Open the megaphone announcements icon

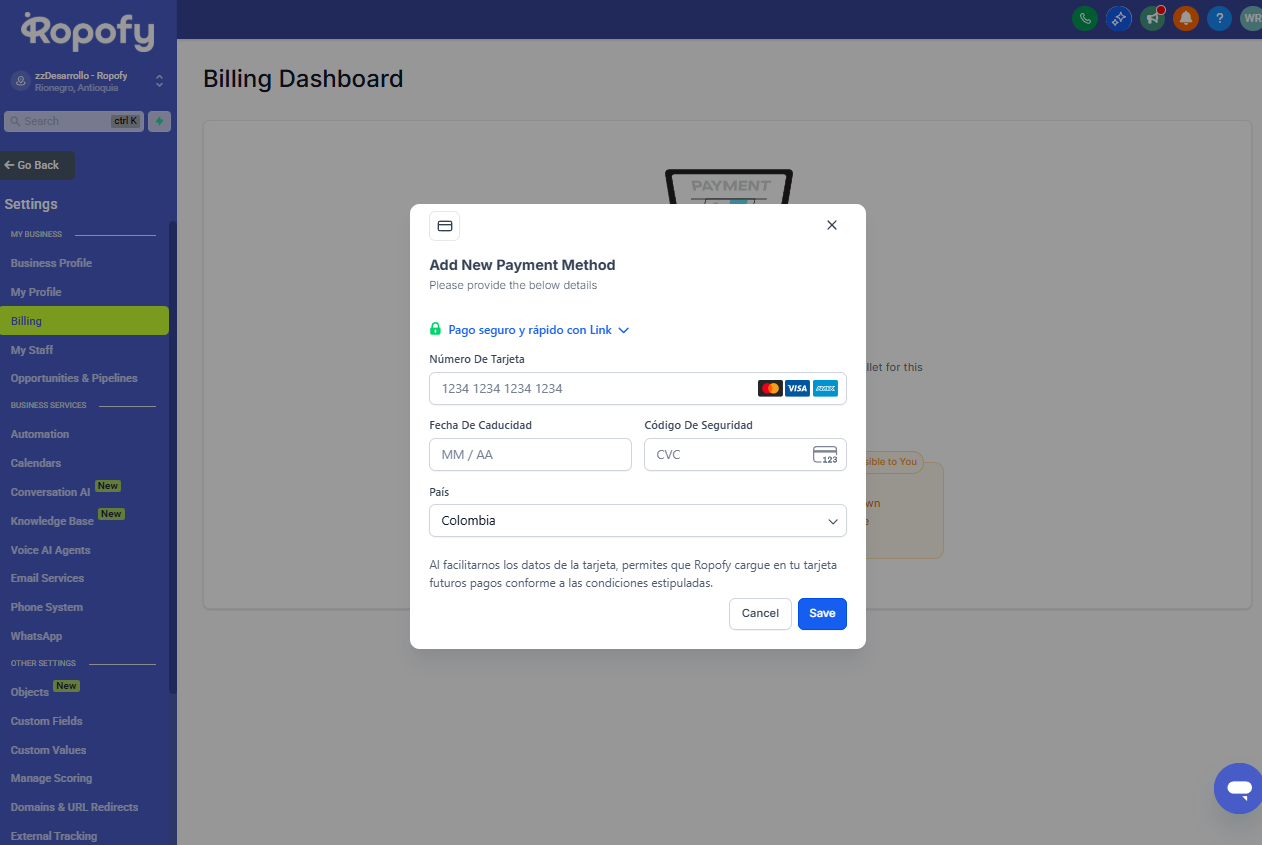click(1152, 18)
